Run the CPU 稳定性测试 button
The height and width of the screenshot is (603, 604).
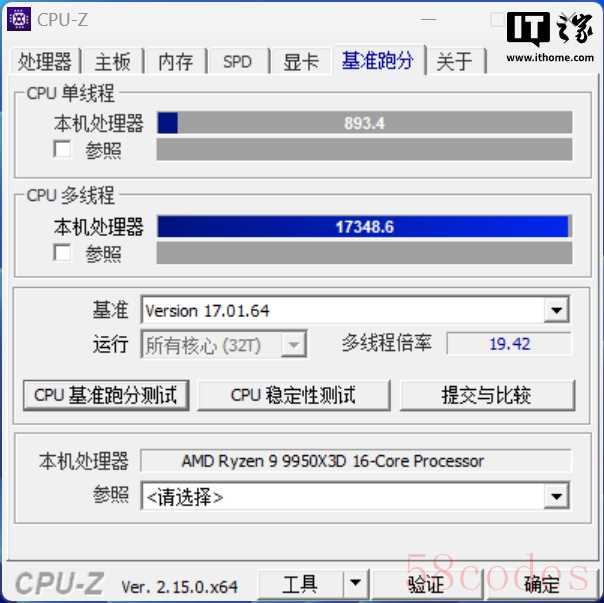[x=294, y=395]
